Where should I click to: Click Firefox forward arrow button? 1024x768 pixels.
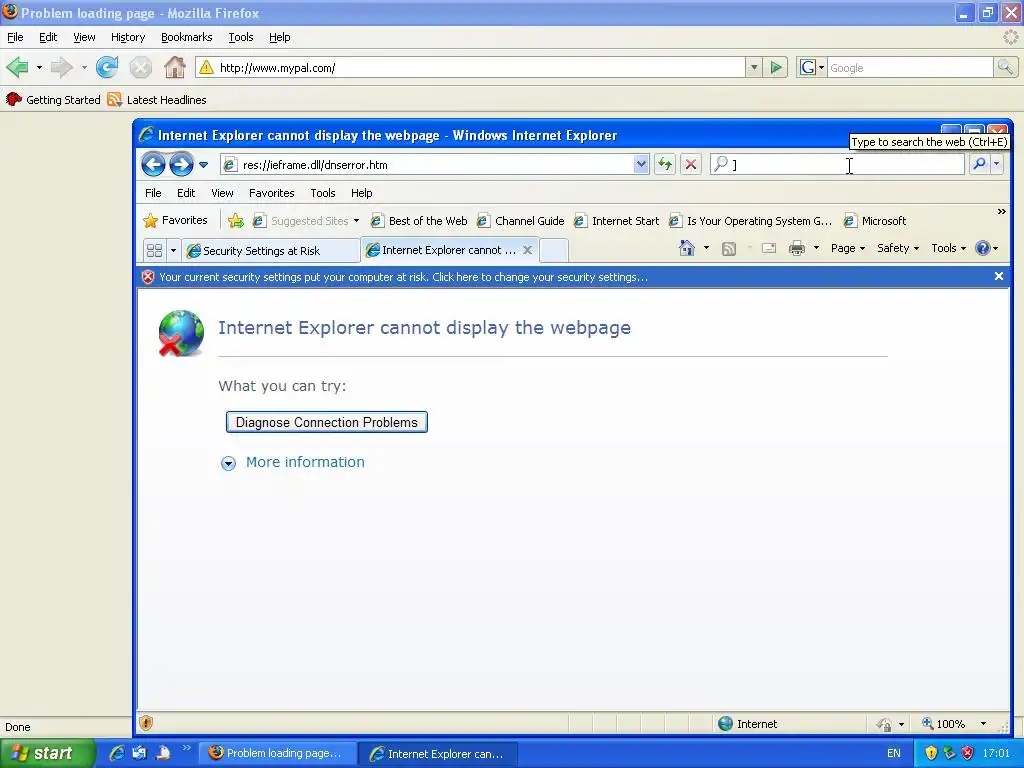point(61,67)
